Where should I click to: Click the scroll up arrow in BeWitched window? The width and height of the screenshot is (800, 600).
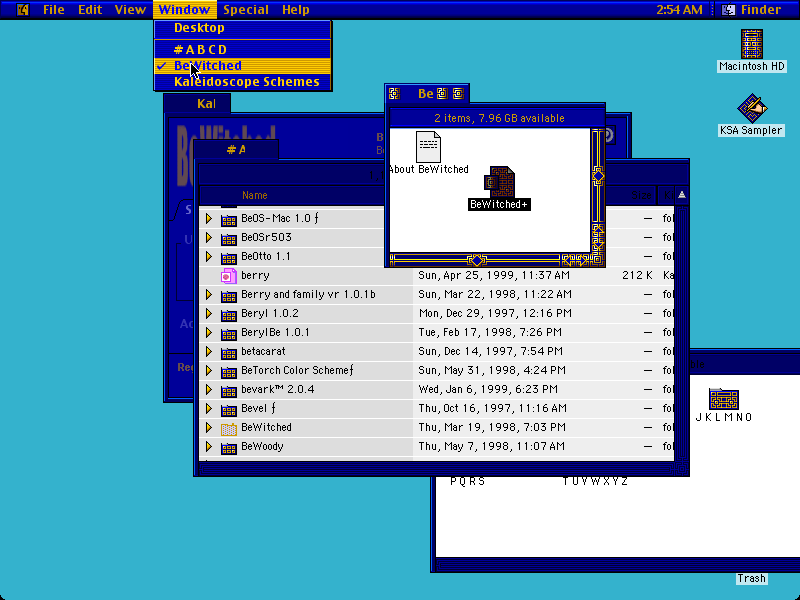598,232
